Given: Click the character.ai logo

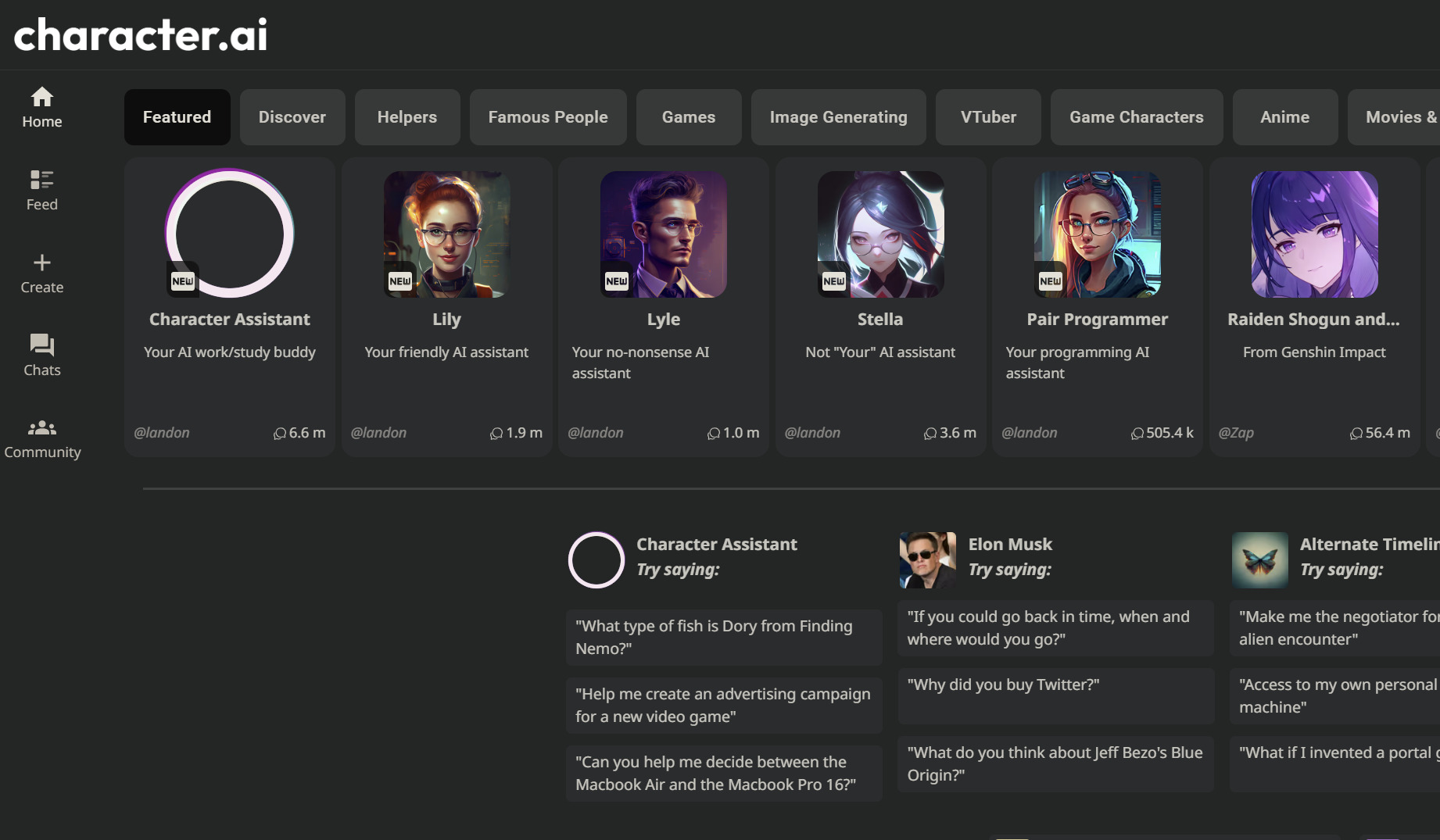Looking at the screenshot, I should tap(141, 35).
